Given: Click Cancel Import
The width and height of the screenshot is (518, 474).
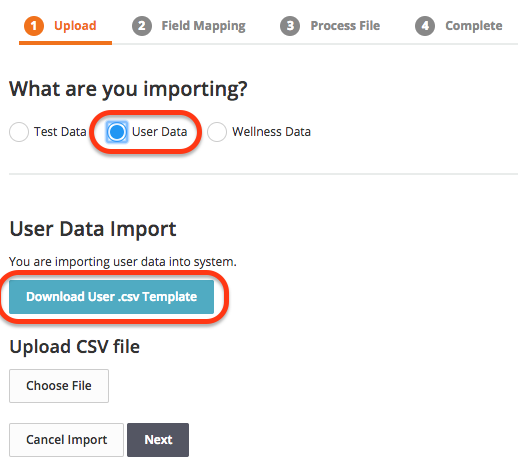Looking at the screenshot, I should point(66,440).
